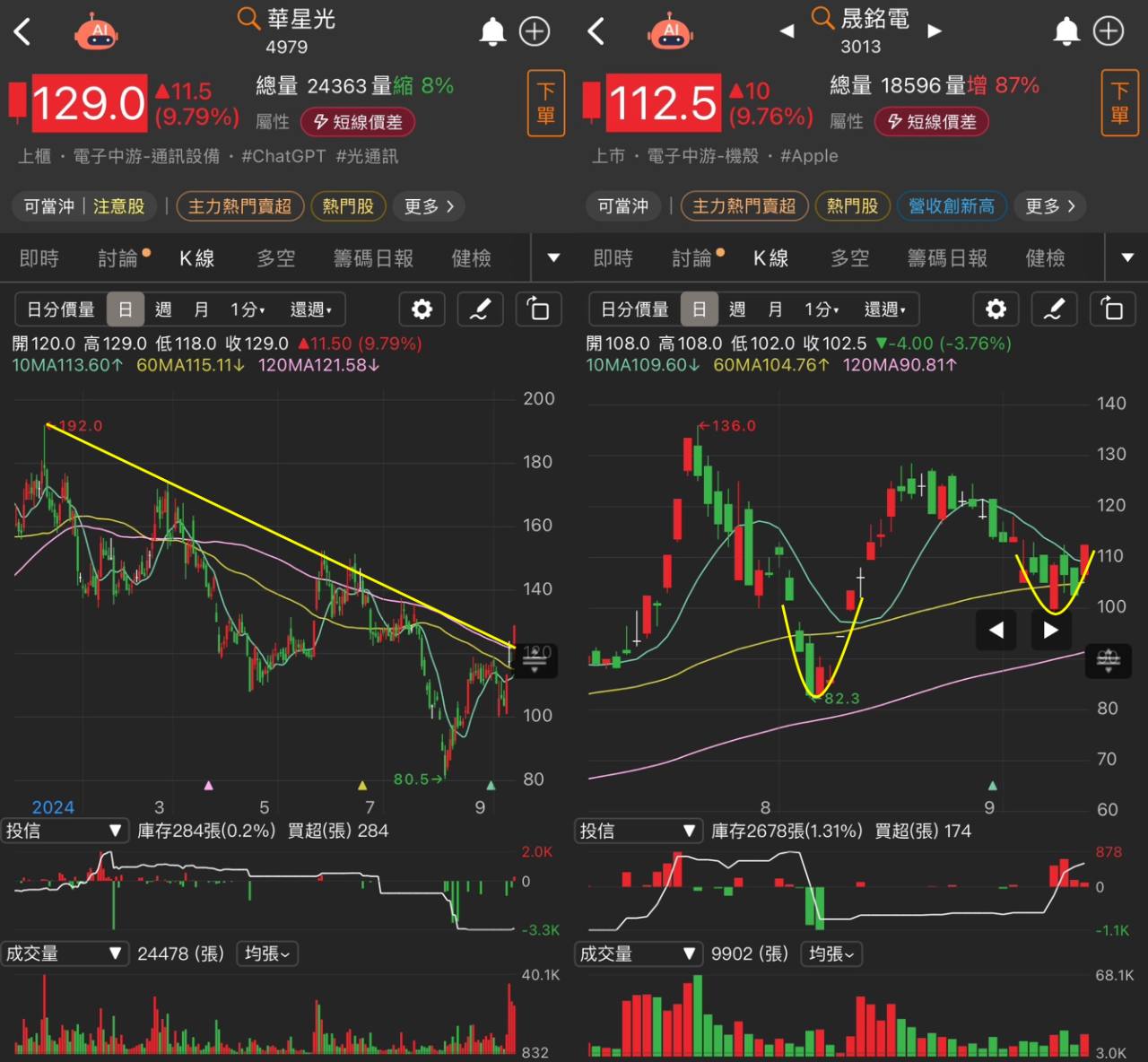This screenshot has height=1062, width=1148.
Task: Select 日分價量 view on 晟銘電 chart
Action: [x=635, y=309]
